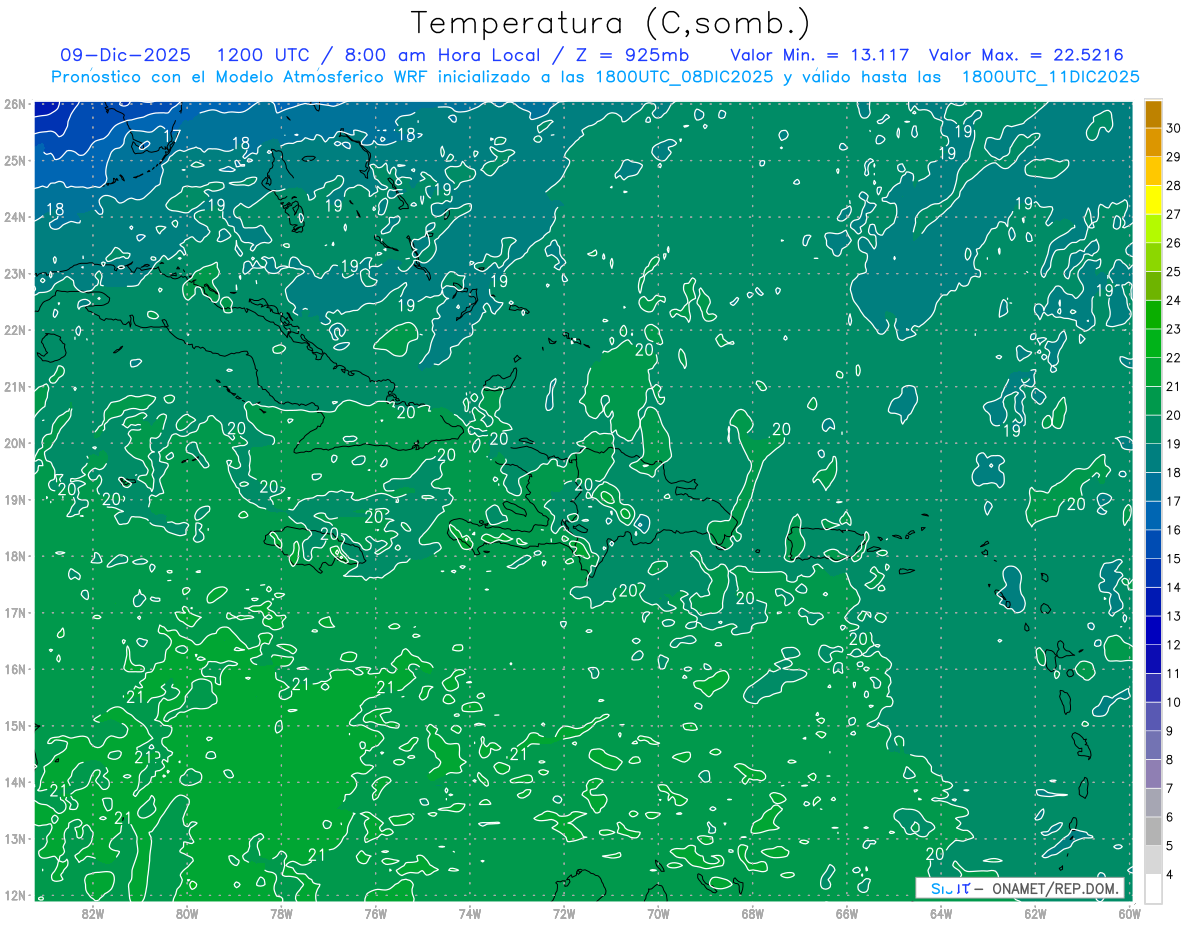Pick the white swatch below 4

pyautogui.click(x=1153, y=888)
